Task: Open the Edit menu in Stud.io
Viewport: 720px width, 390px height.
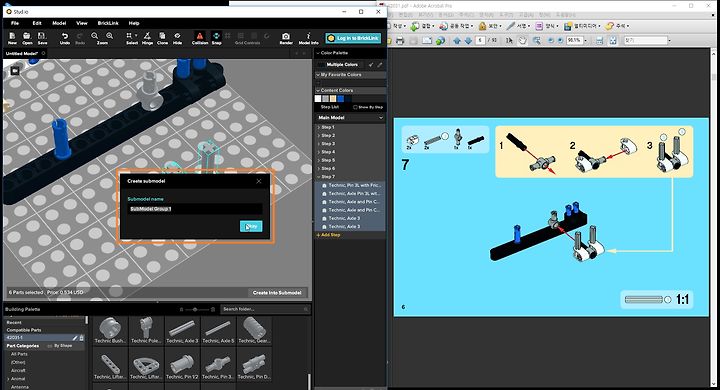Action: point(37,23)
